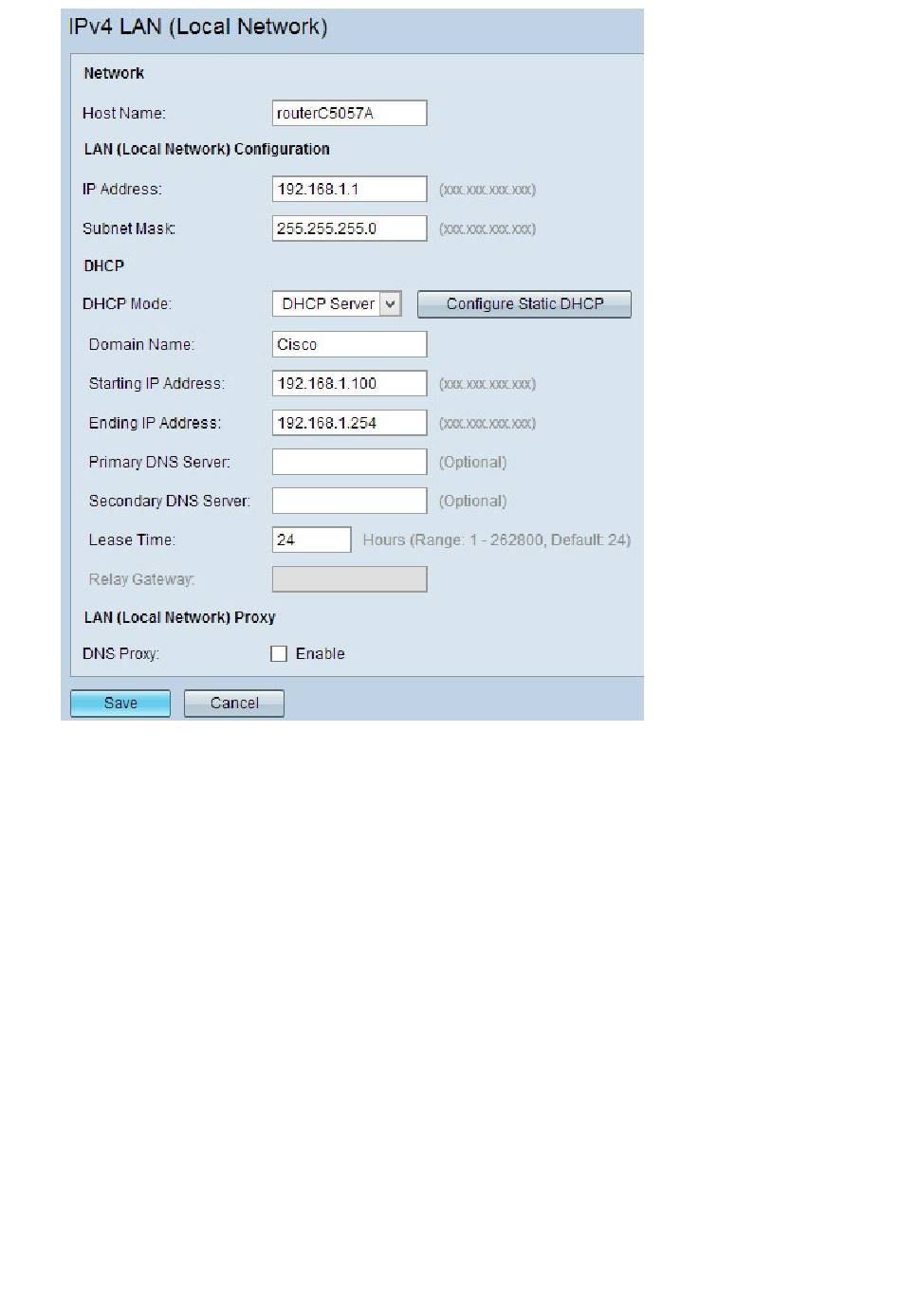Click the Host Name input field
Screen dimensions: 901x1316
(349, 113)
